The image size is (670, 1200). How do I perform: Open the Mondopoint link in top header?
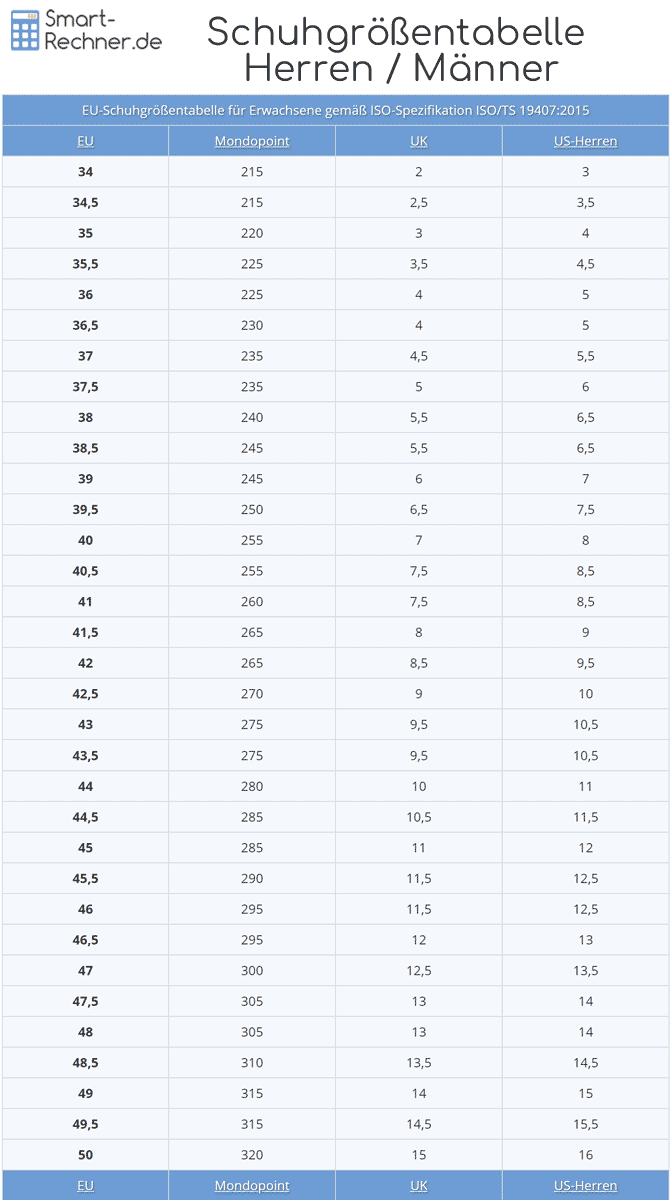[252, 141]
